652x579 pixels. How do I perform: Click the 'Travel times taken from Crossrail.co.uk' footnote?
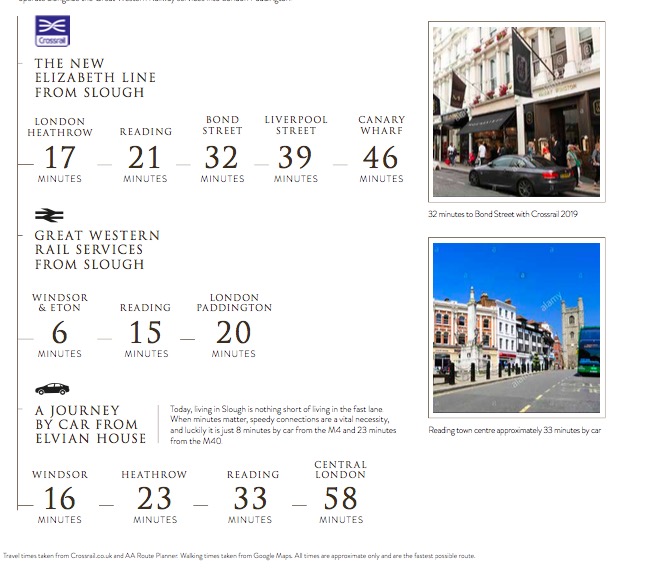[x=239, y=556]
